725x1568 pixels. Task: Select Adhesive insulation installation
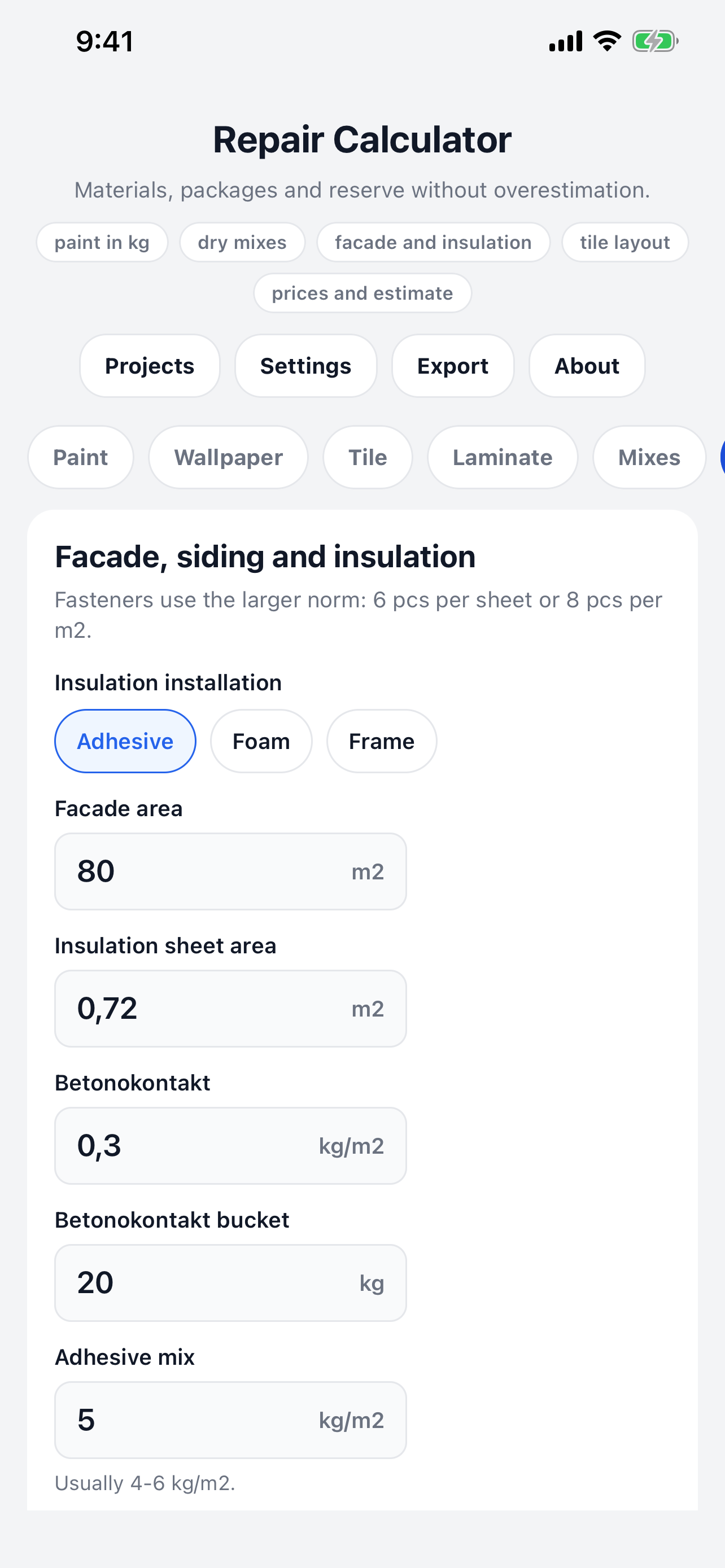125,741
